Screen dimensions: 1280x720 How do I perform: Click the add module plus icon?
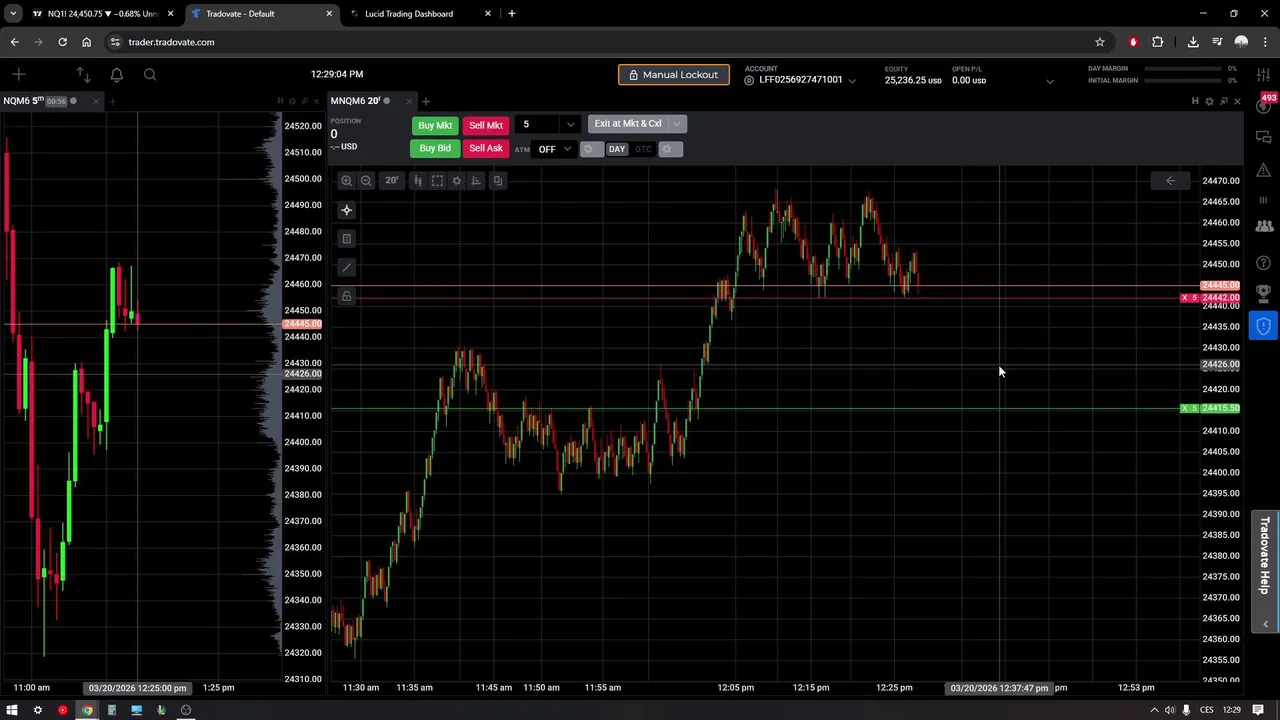19,74
